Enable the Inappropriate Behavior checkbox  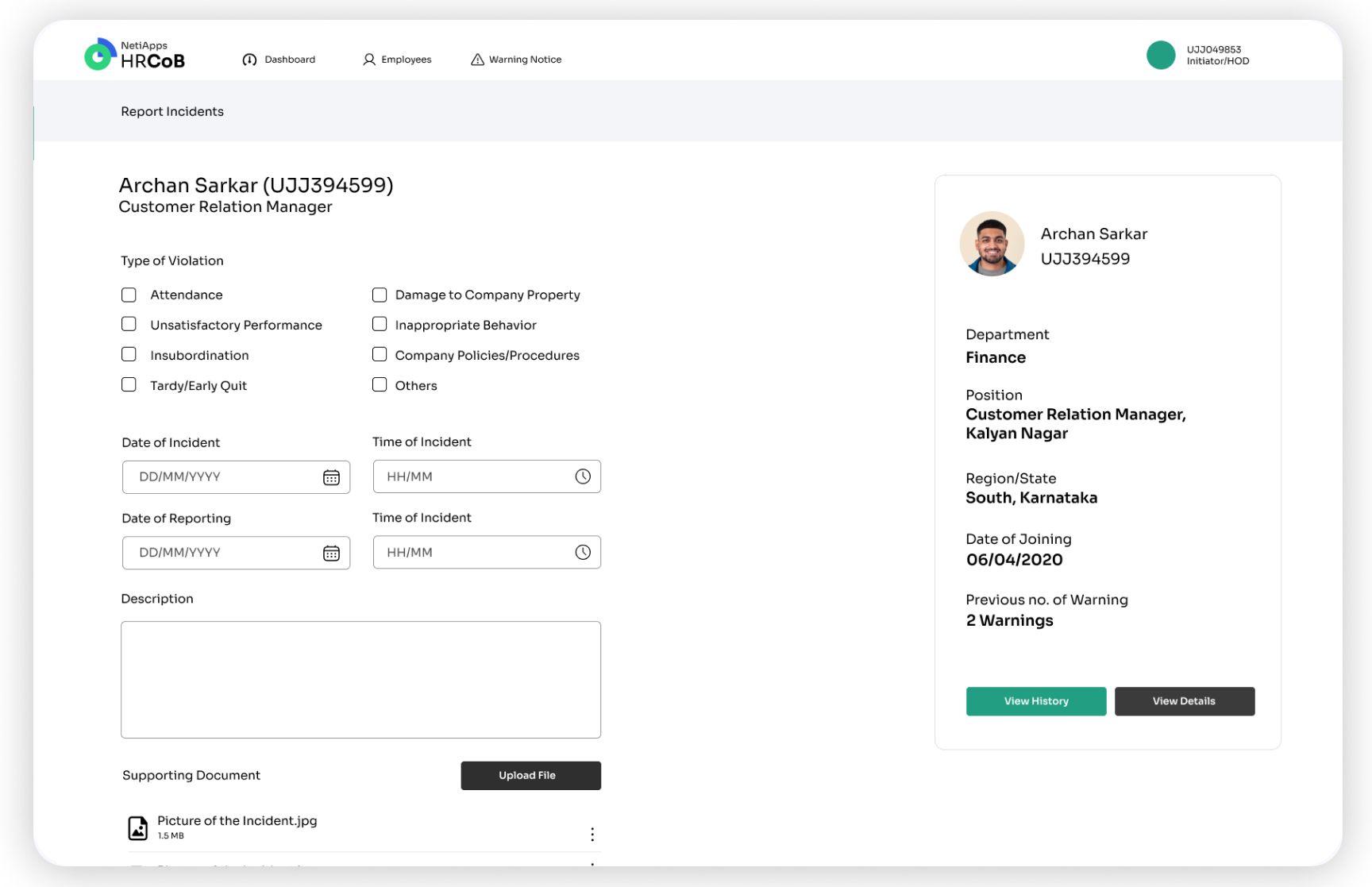coord(380,324)
